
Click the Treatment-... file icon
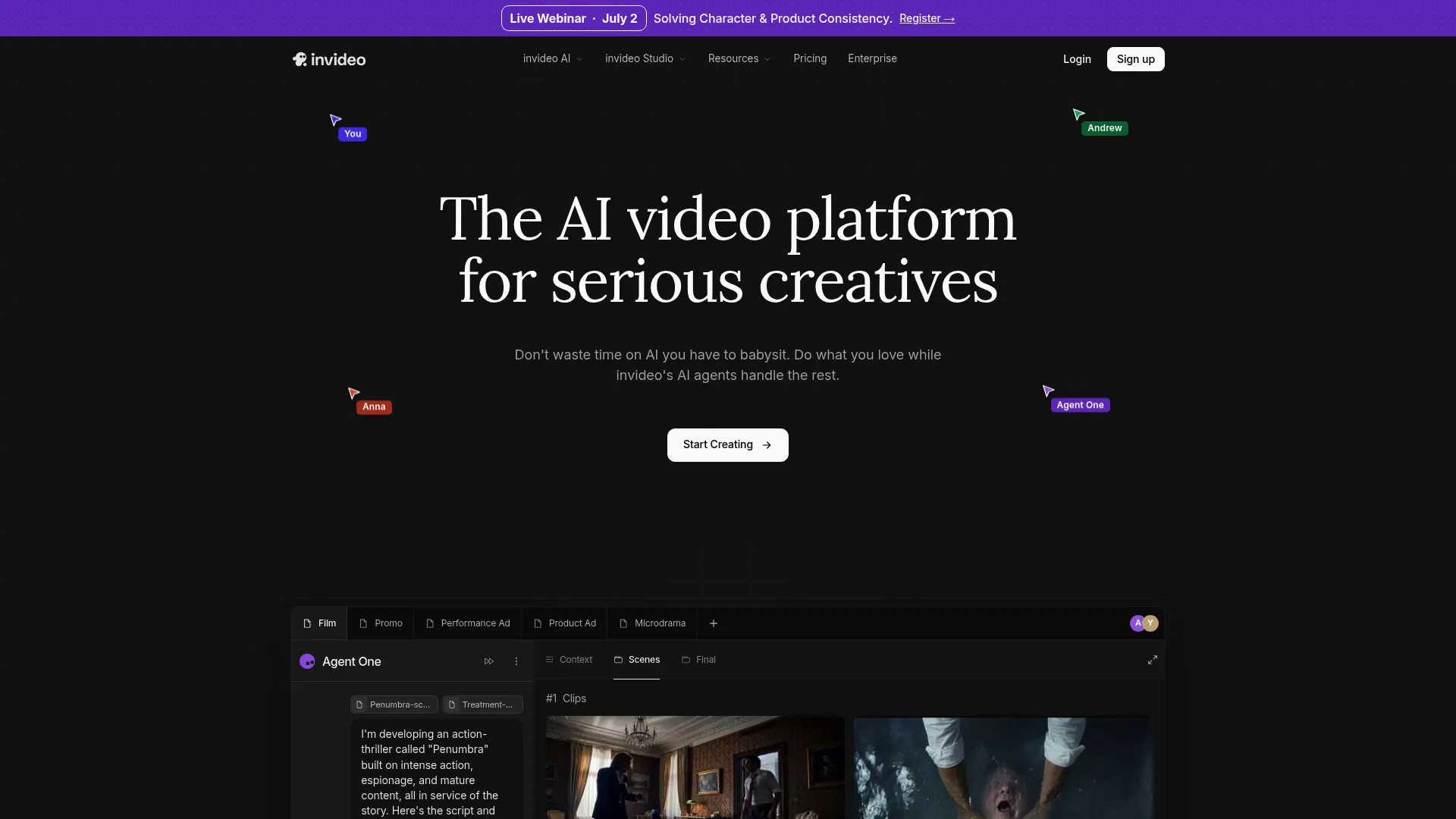pos(452,704)
